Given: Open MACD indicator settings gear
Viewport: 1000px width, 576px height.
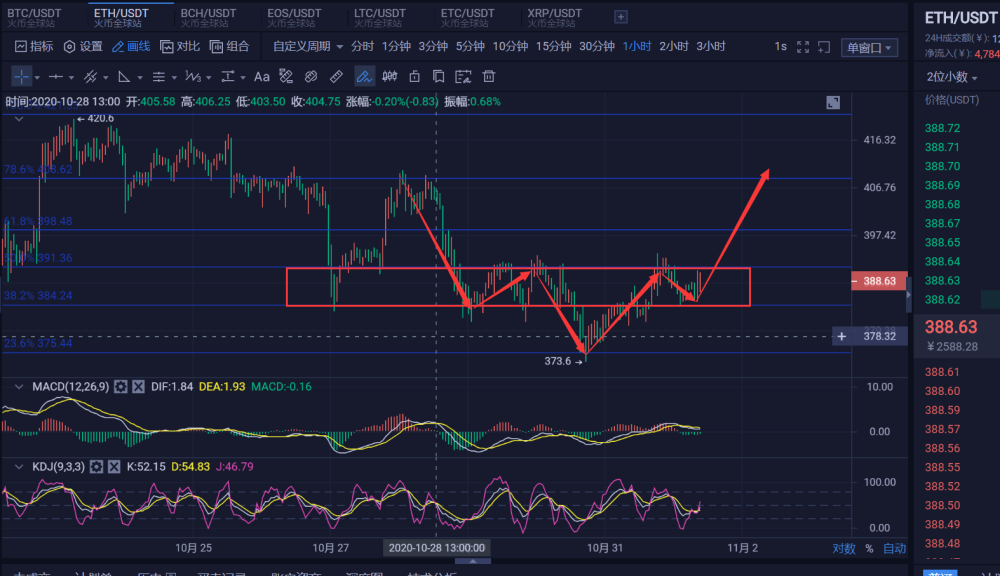Looking at the screenshot, I should (121, 387).
